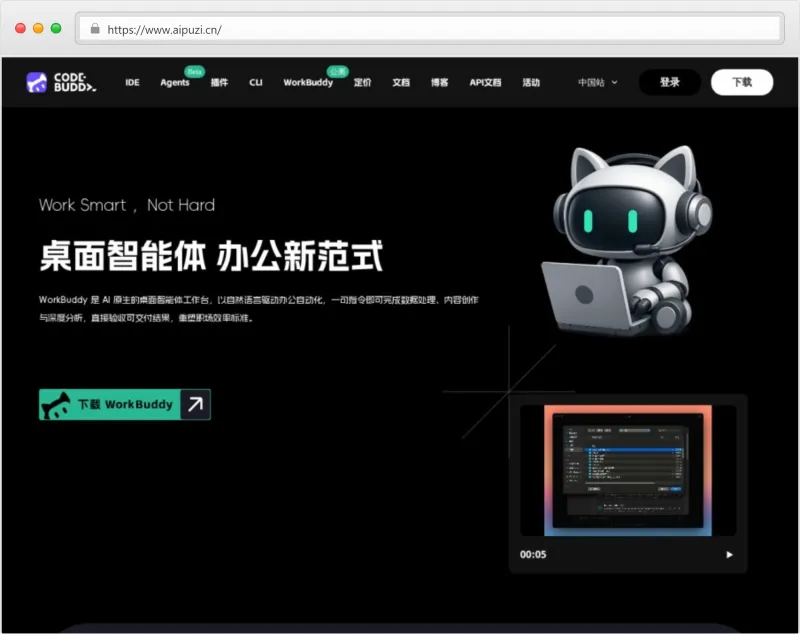
Task: Click the 登录 login button
Action: 671,81
